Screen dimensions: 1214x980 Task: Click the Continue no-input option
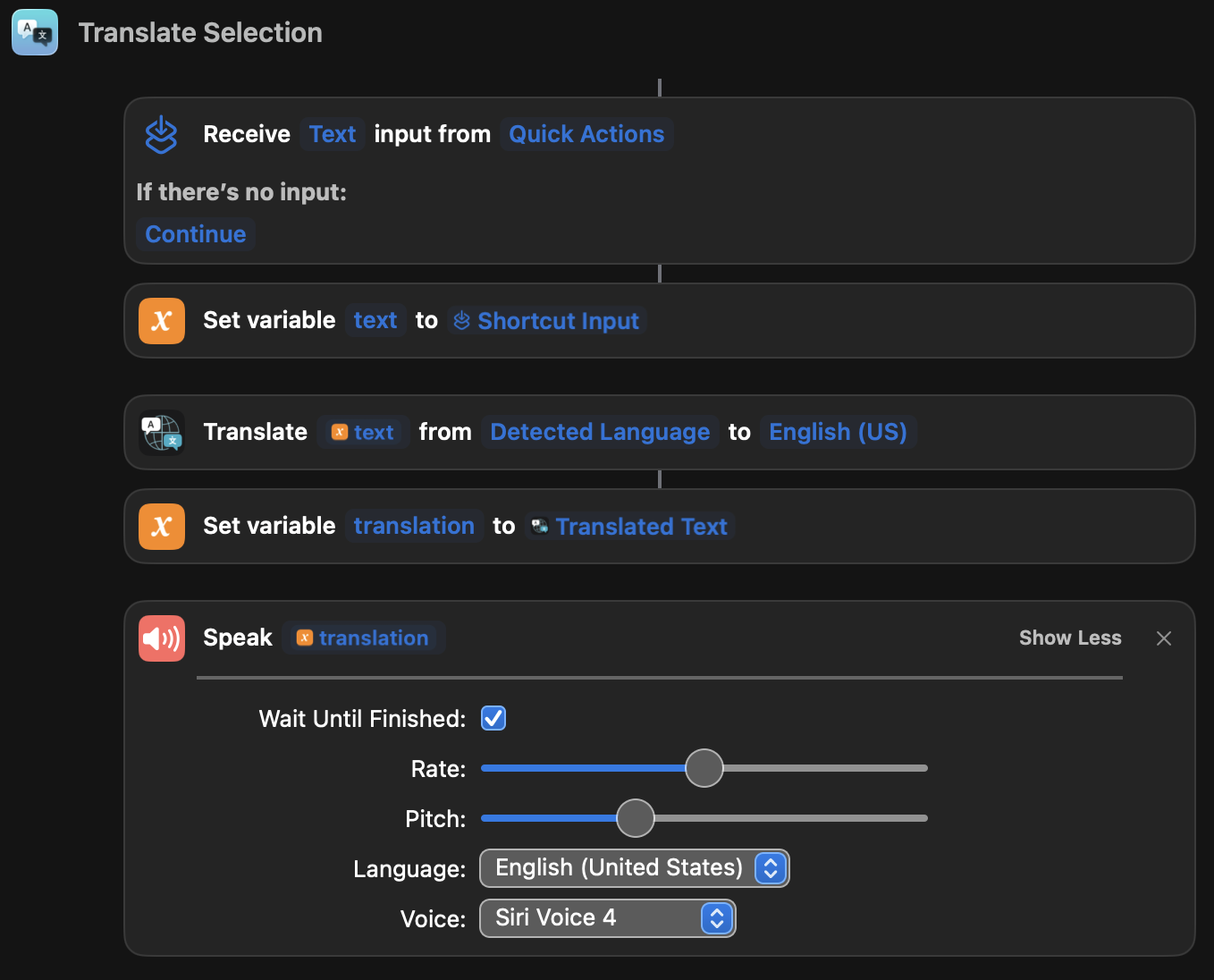pyautogui.click(x=196, y=234)
